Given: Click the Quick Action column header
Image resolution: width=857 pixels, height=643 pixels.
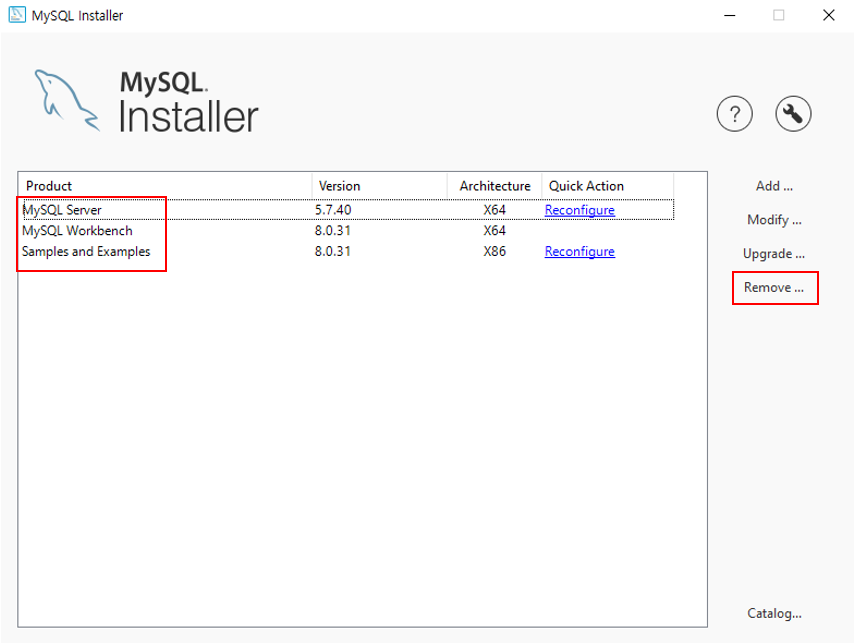Looking at the screenshot, I should tap(607, 186).
